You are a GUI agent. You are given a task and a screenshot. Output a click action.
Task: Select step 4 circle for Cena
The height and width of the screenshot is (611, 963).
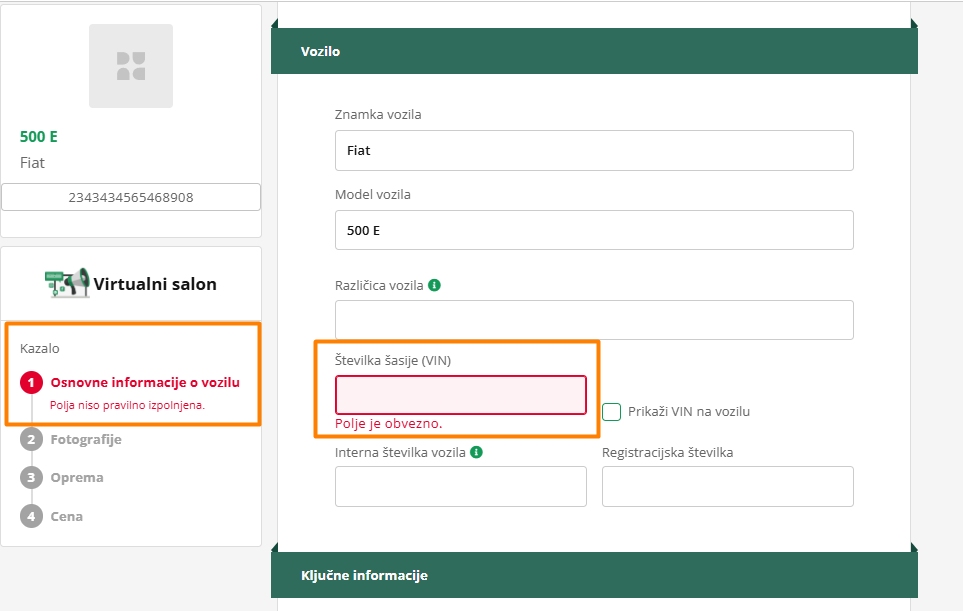(32, 516)
